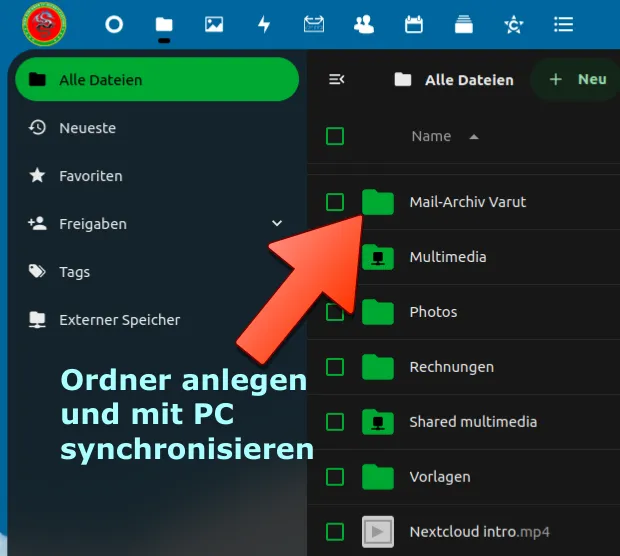Viewport: 620px width, 556px height.
Task: Open the star-shaped app icon in top bar
Action: pos(514,25)
